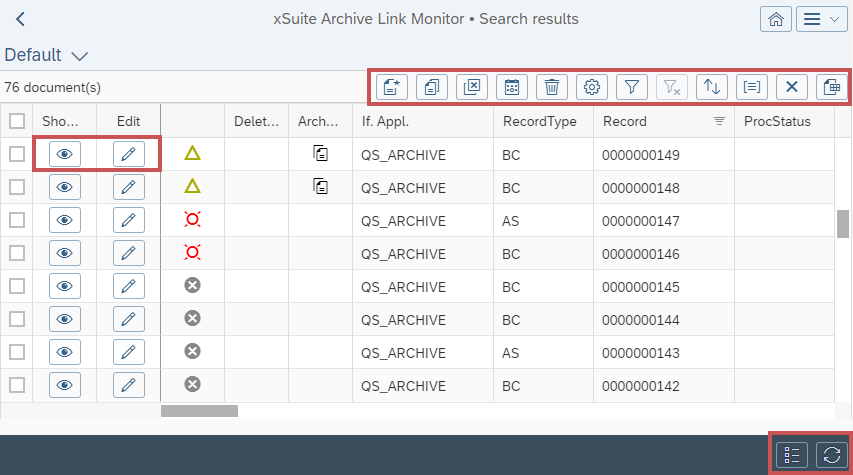Edit record 0000000146 with pencil button
The image size is (853, 475).
point(129,253)
